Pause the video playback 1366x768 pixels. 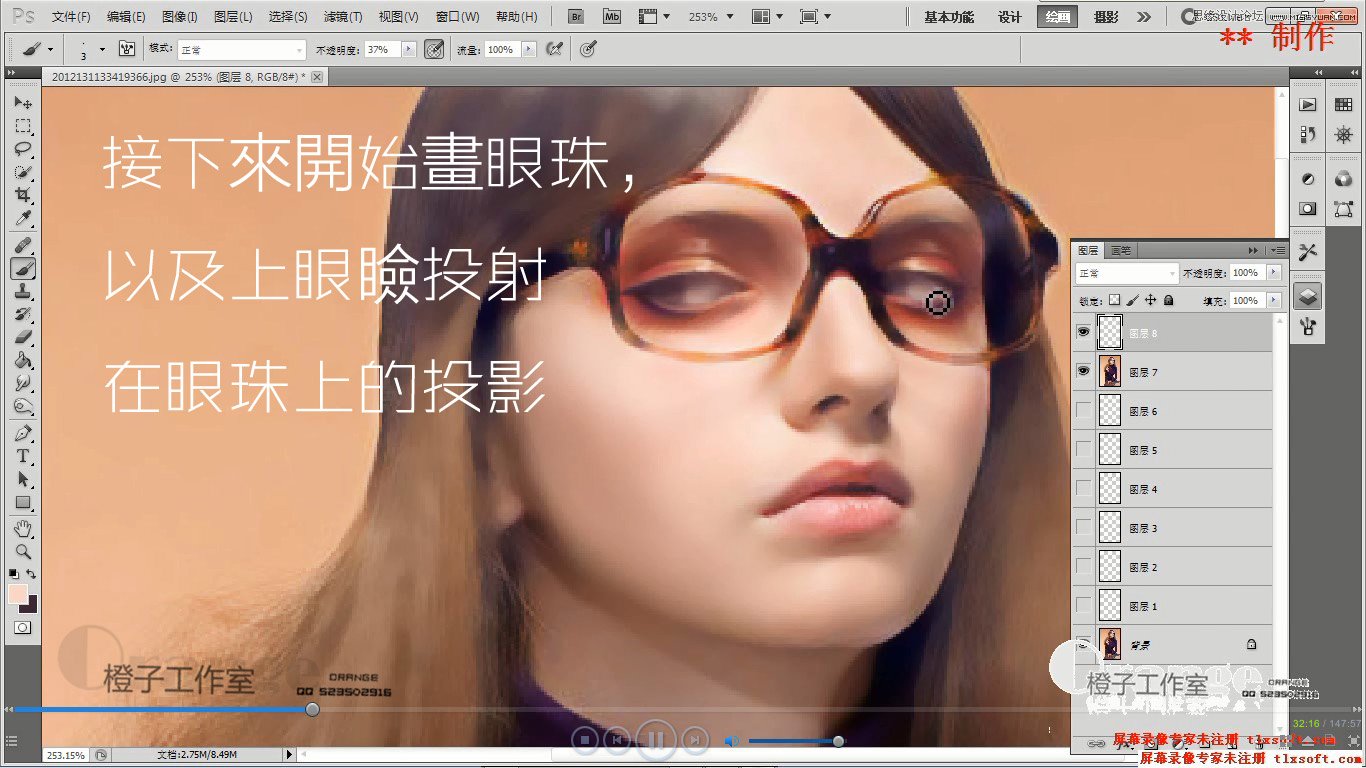click(x=656, y=740)
